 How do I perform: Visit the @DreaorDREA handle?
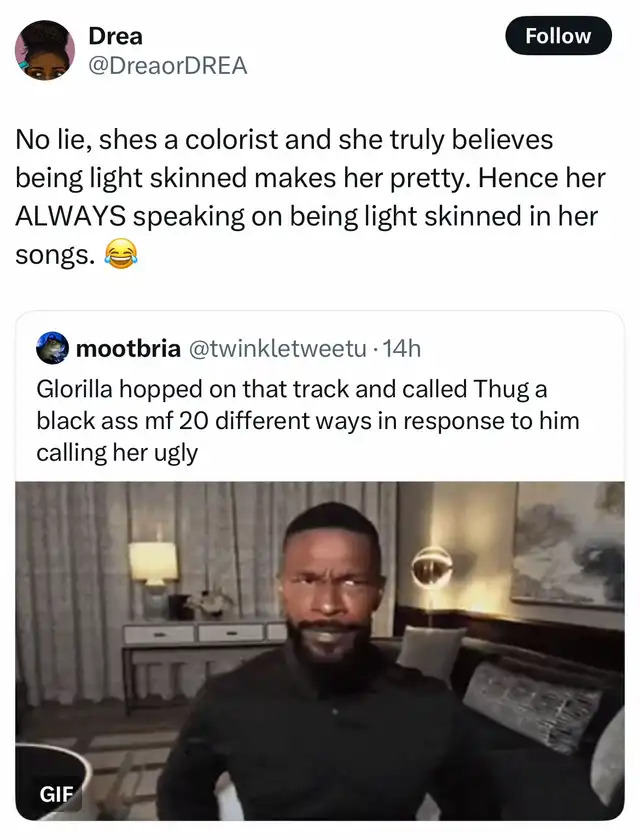[x=167, y=66]
